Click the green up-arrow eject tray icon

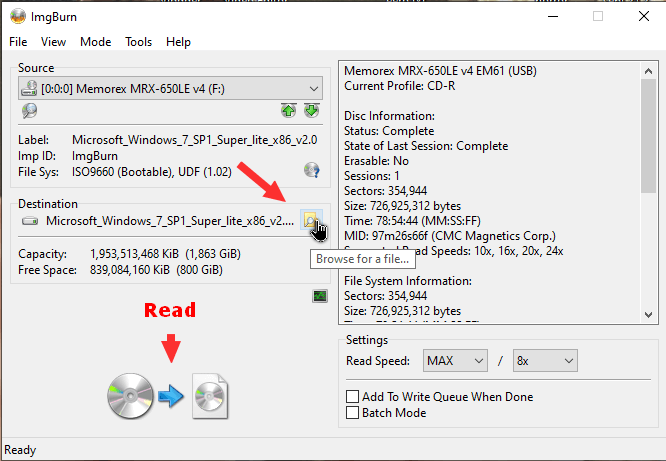pos(288,111)
